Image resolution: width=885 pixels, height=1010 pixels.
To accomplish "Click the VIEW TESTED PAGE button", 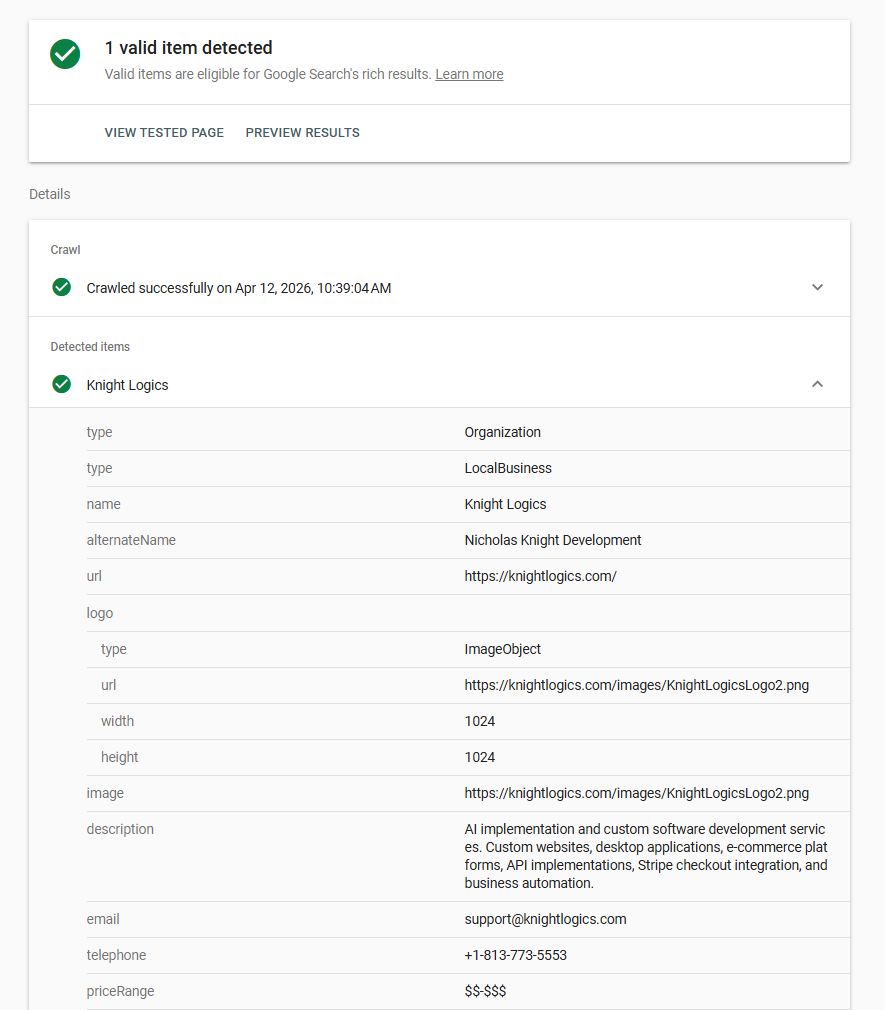I will 164,132.
